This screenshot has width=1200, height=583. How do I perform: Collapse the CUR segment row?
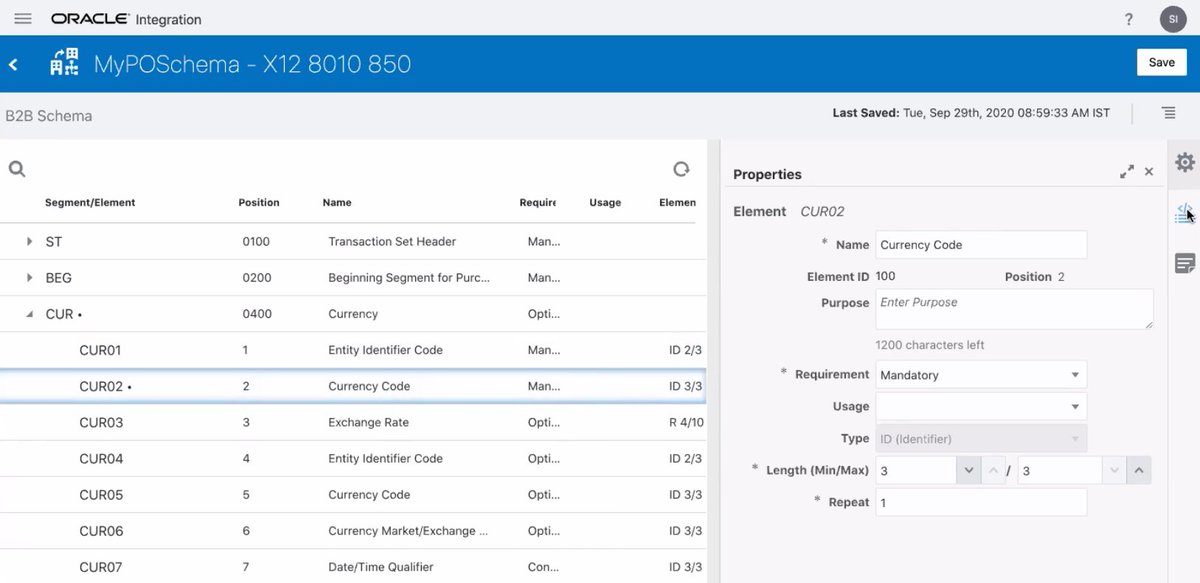tap(29, 314)
